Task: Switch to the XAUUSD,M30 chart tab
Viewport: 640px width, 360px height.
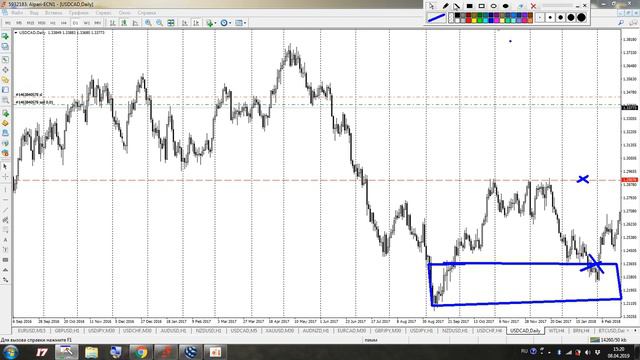Action: point(280,331)
